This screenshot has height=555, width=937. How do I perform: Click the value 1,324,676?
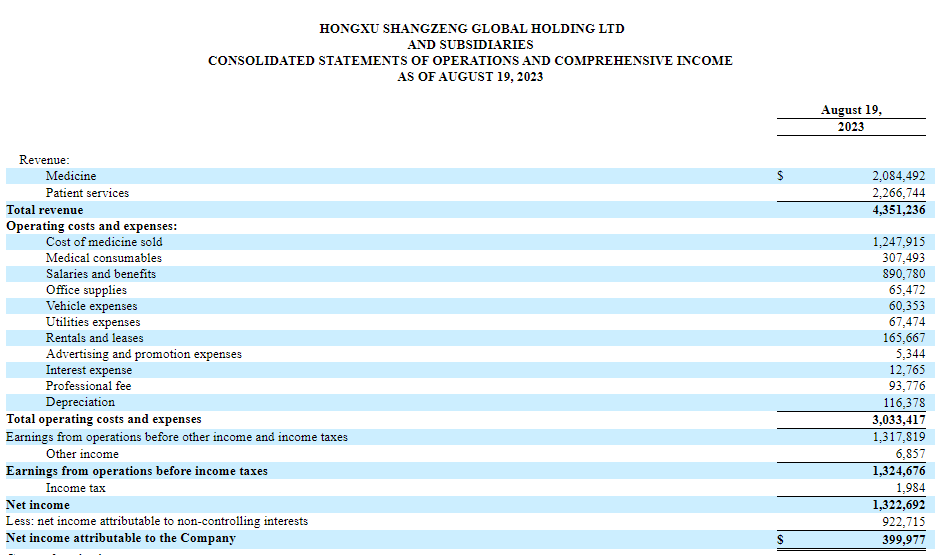pos(898,471)
